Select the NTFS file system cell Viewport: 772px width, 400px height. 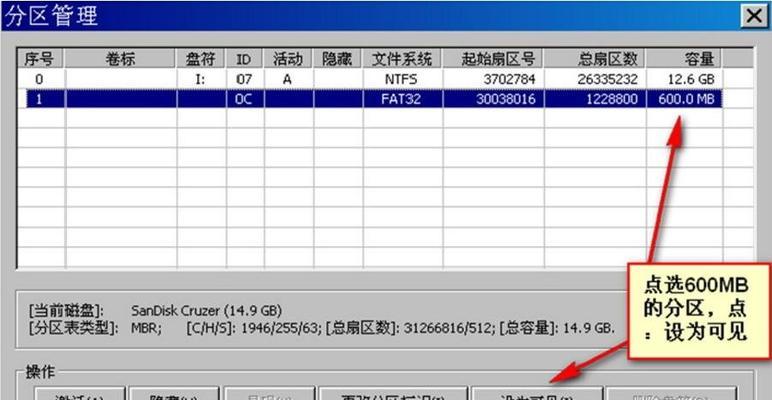[401, 79]
